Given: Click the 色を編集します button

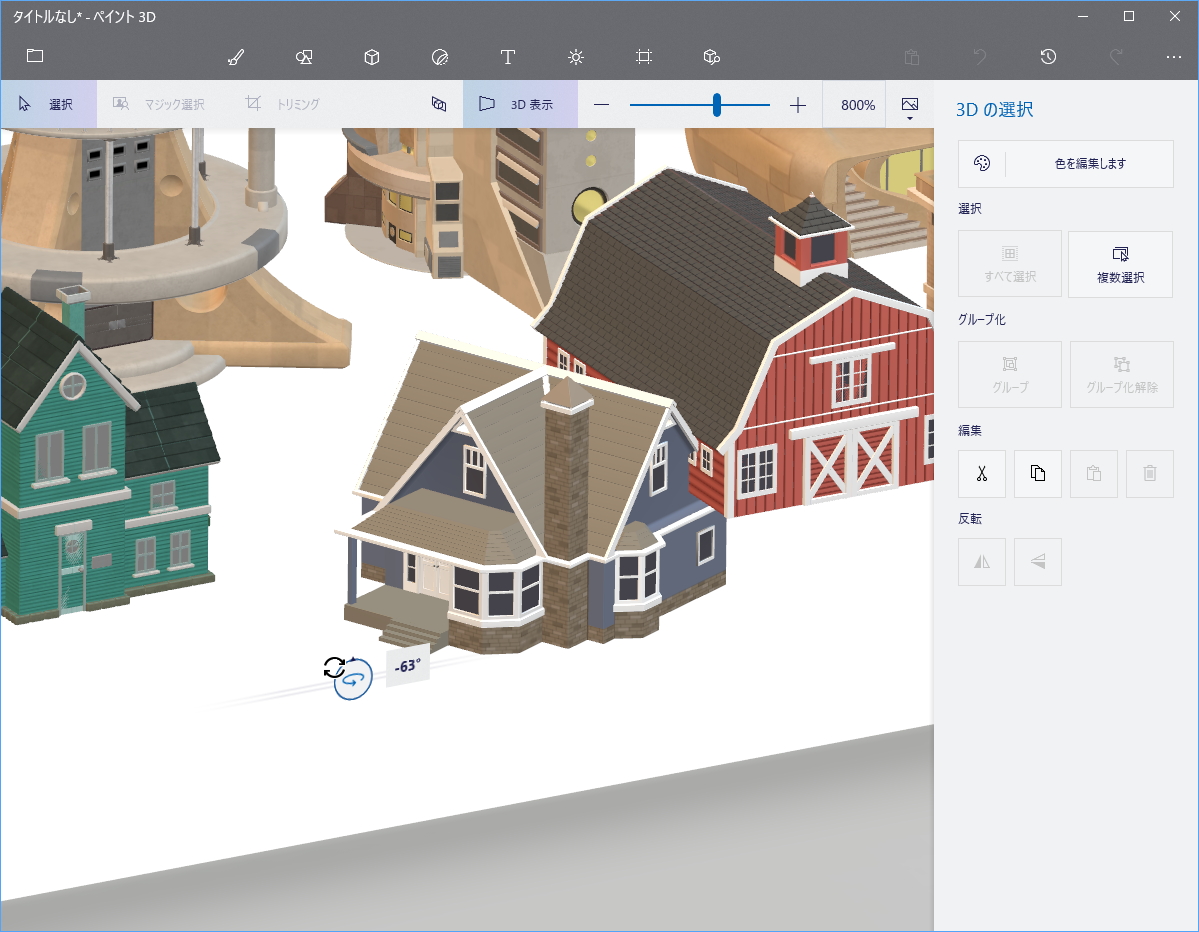Looking at the screenshot, I should click(x=1065, y=164).
